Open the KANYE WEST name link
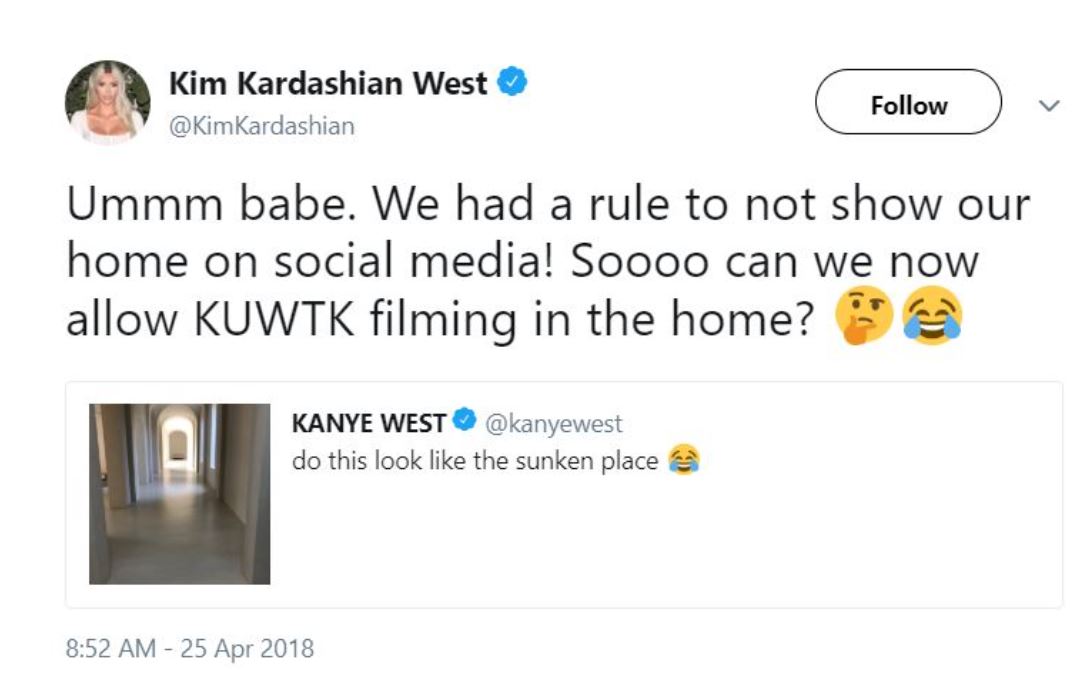This screenshot has width=1081, height=686. coord(368,423)
